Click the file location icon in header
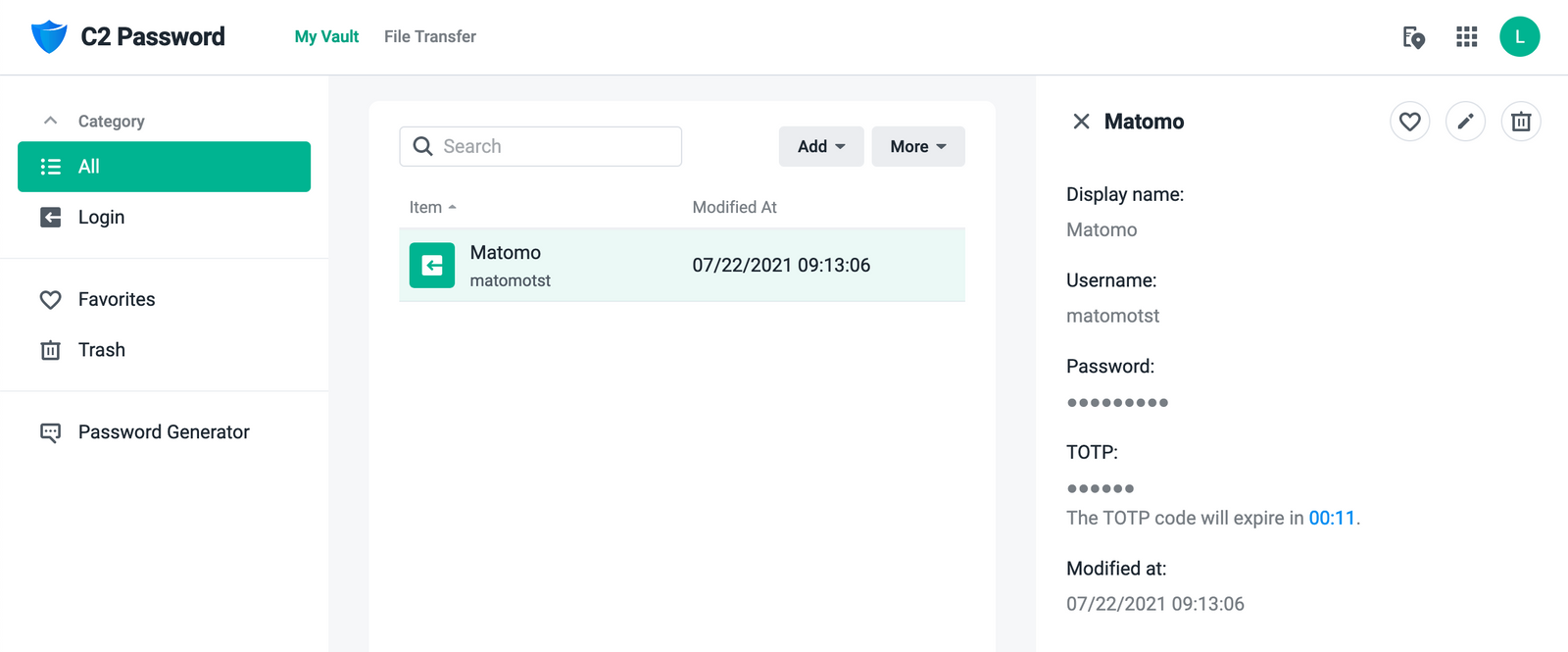The height and width of the screenshot is (652, 1568). coord(1413,37)
